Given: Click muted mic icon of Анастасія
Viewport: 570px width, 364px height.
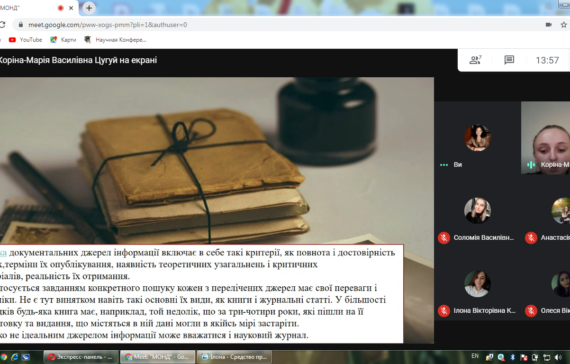Looking at the screenshot, I should point(531,238).
